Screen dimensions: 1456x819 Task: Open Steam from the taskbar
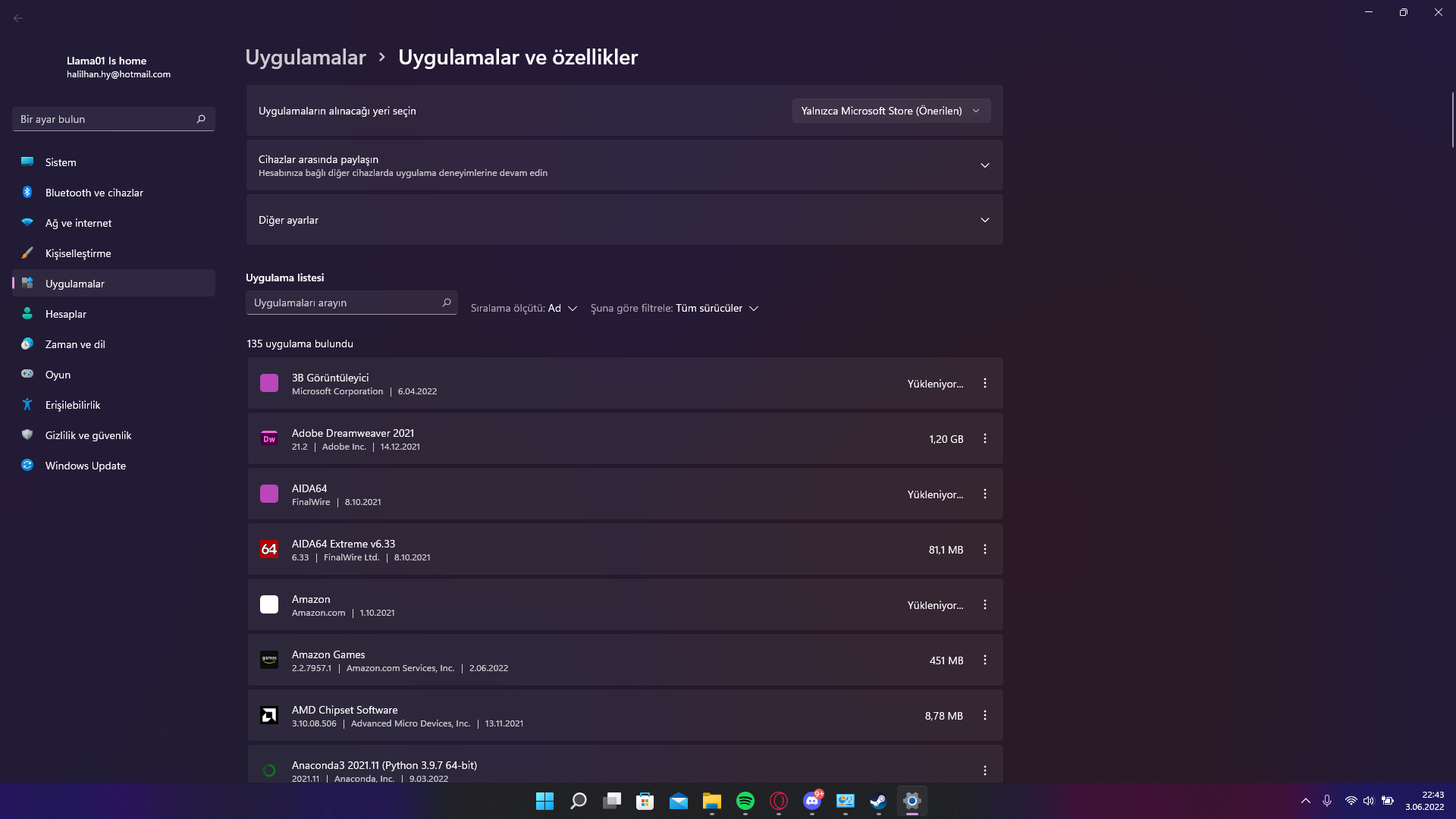click(878, 801)
